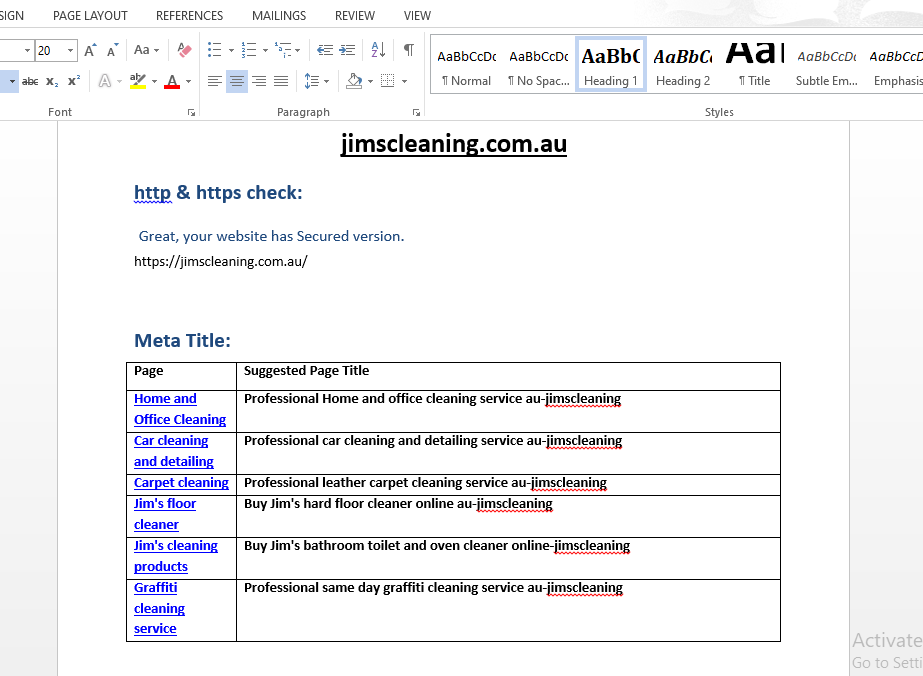Open the Car cleaning and detailing link

pyautogui.click(x=174, y=451)
